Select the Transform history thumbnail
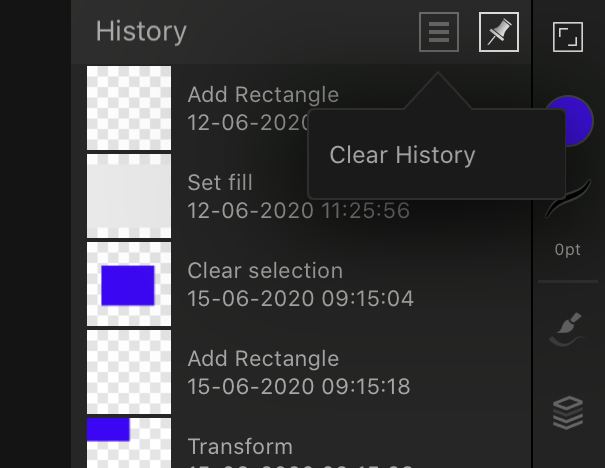605x468 pixels. 129,443
